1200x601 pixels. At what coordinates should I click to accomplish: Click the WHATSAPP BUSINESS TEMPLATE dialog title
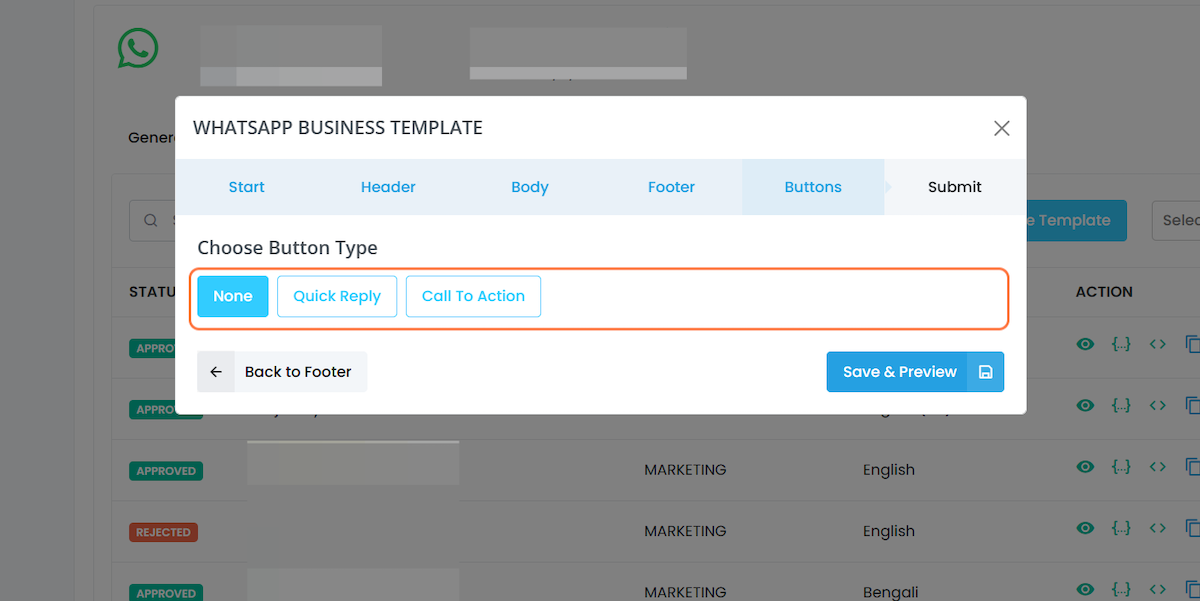(x=338, y=128)
